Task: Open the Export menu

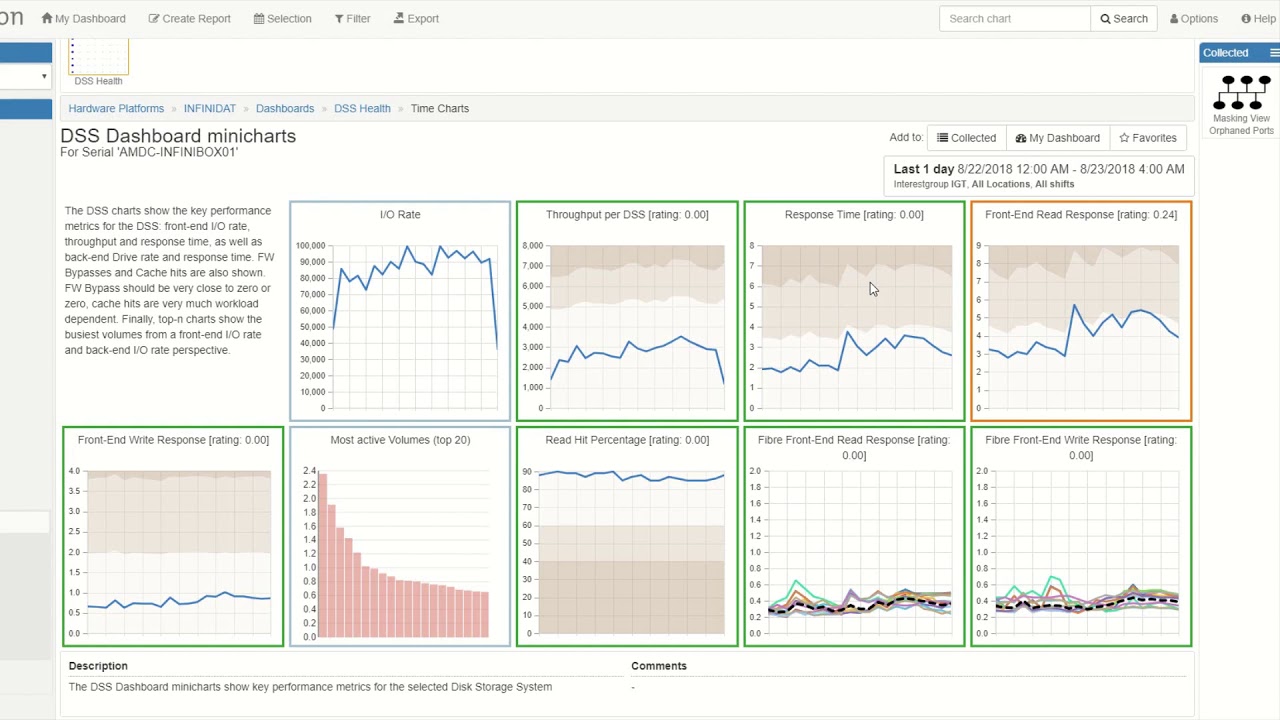Action: 416,18
